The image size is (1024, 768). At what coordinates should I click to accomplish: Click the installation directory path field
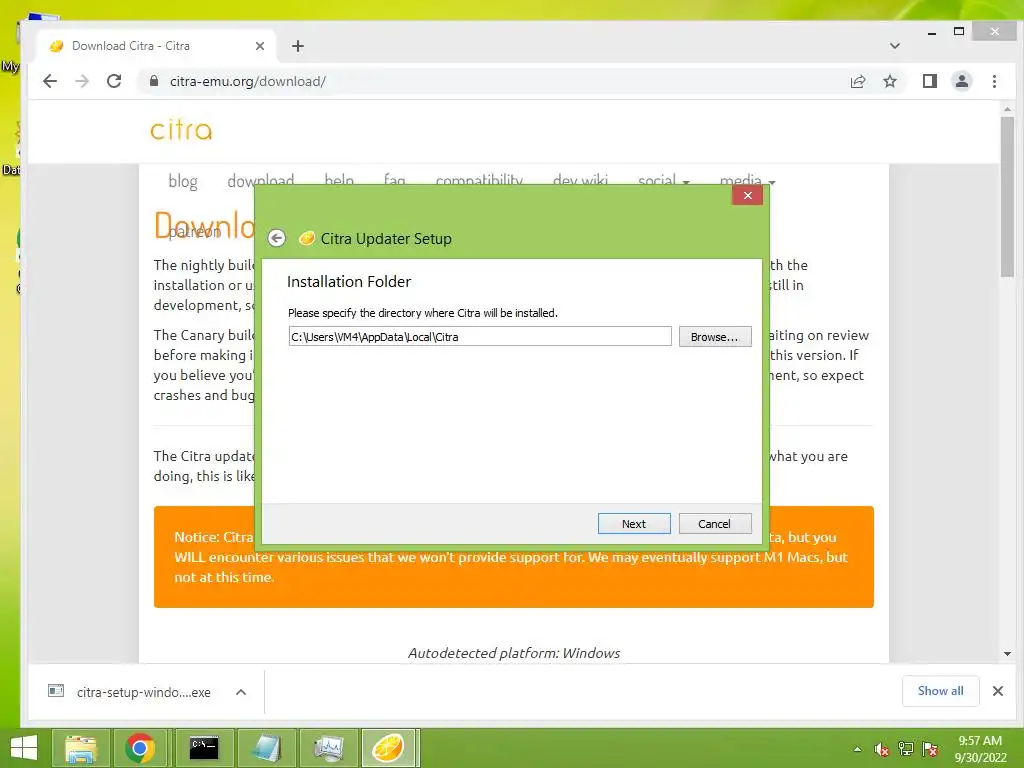pos(480,336)
